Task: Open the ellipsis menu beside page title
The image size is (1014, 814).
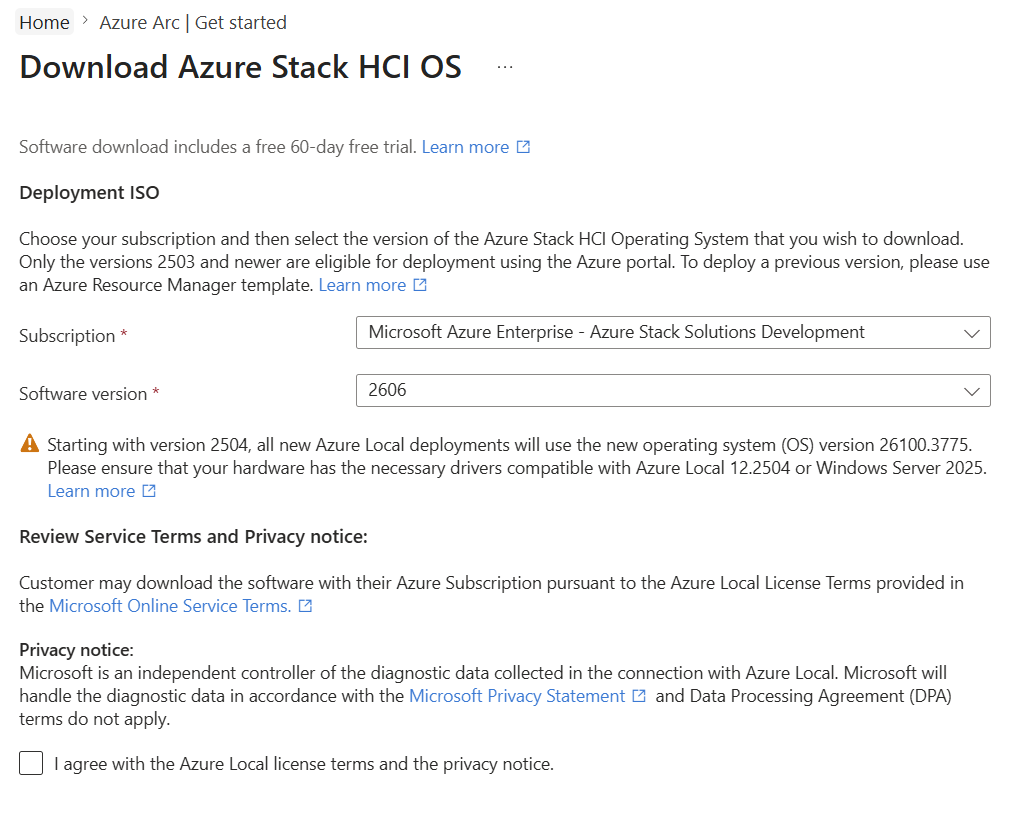Action: (x=505, y=67)
